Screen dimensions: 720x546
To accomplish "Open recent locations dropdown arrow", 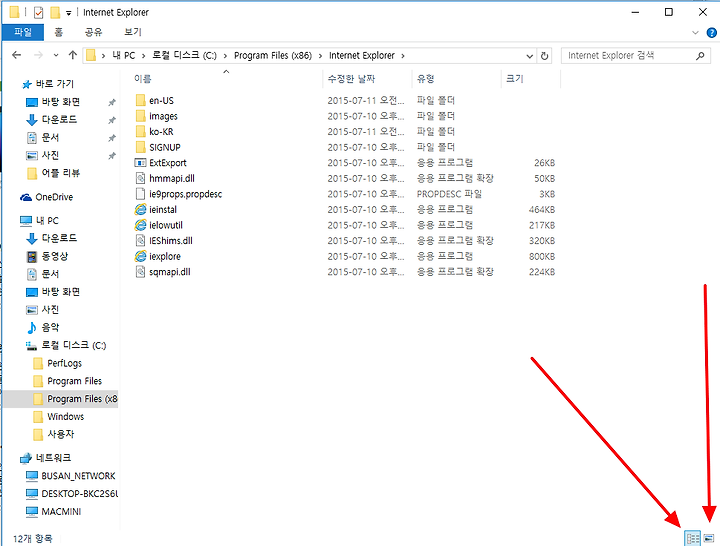I will 56,55.
